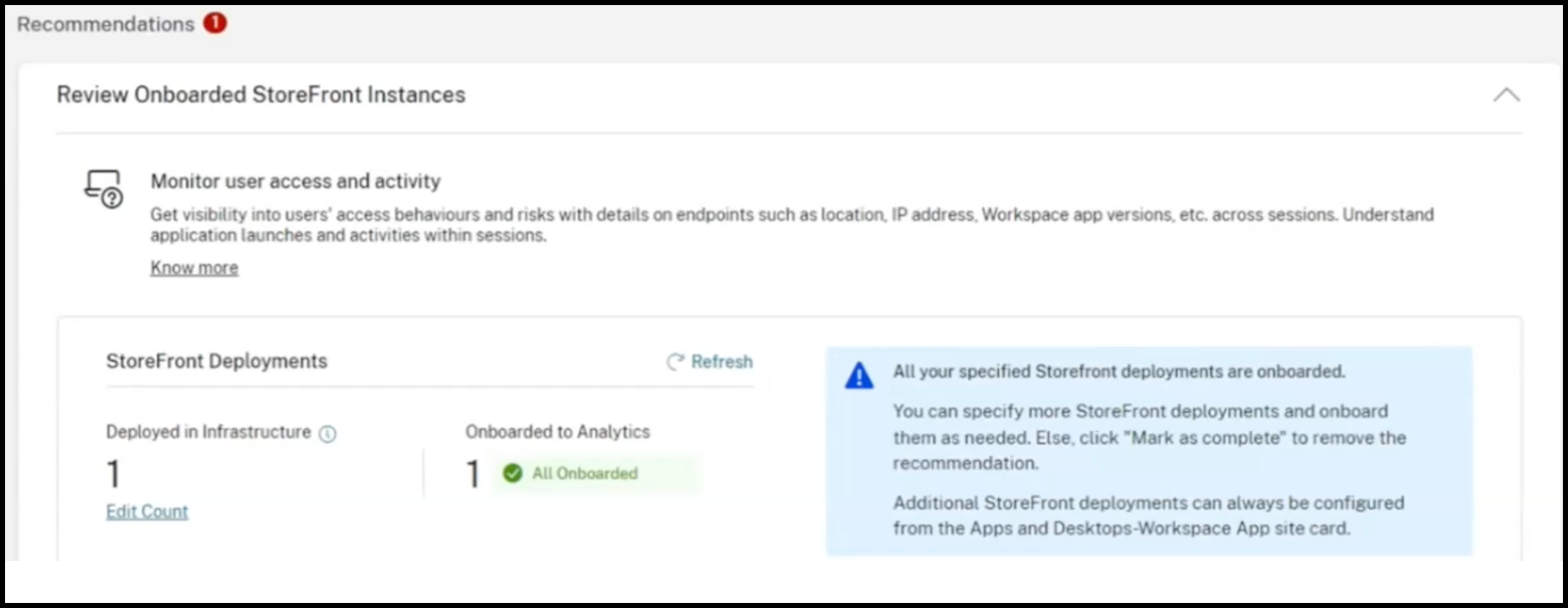Click info icon next to Deployed in Infrastructure

(327, 433)
